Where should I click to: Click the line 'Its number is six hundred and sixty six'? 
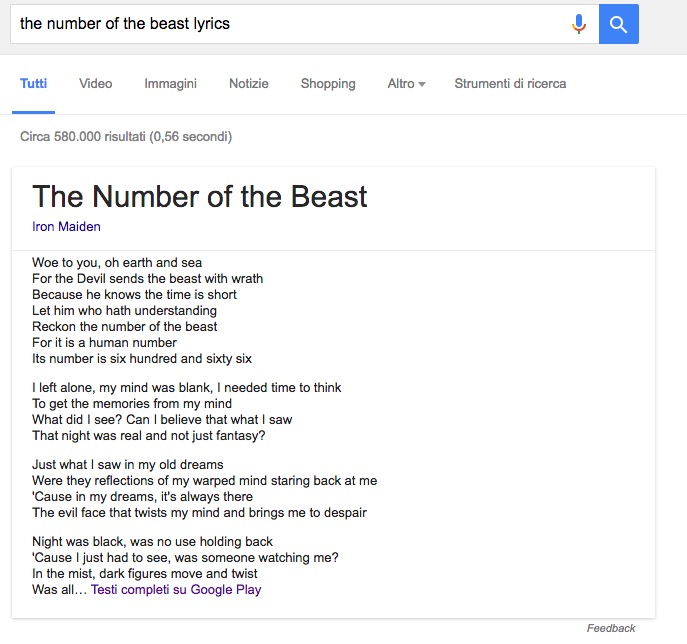pyautogui.click(x=142, y=359)
